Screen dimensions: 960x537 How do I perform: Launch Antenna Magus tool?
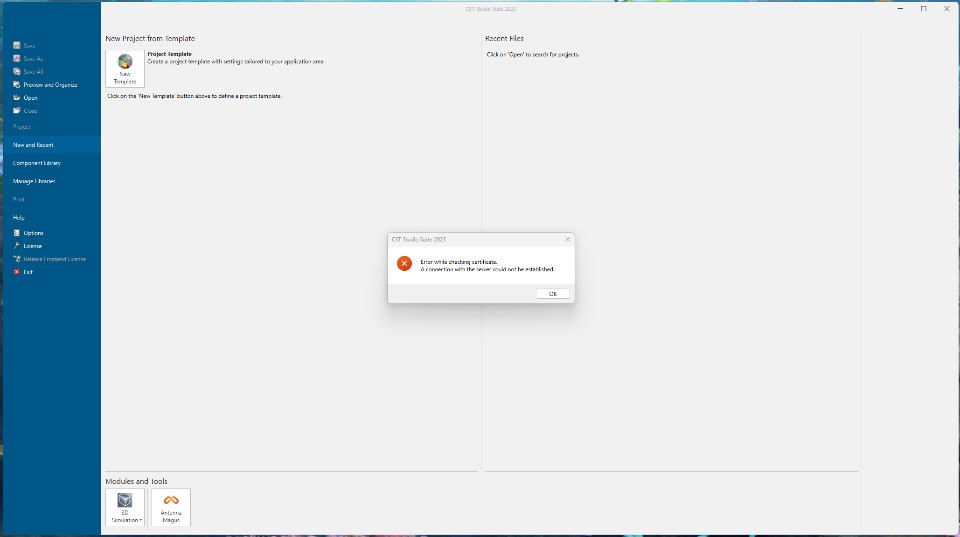click(171, 507)
